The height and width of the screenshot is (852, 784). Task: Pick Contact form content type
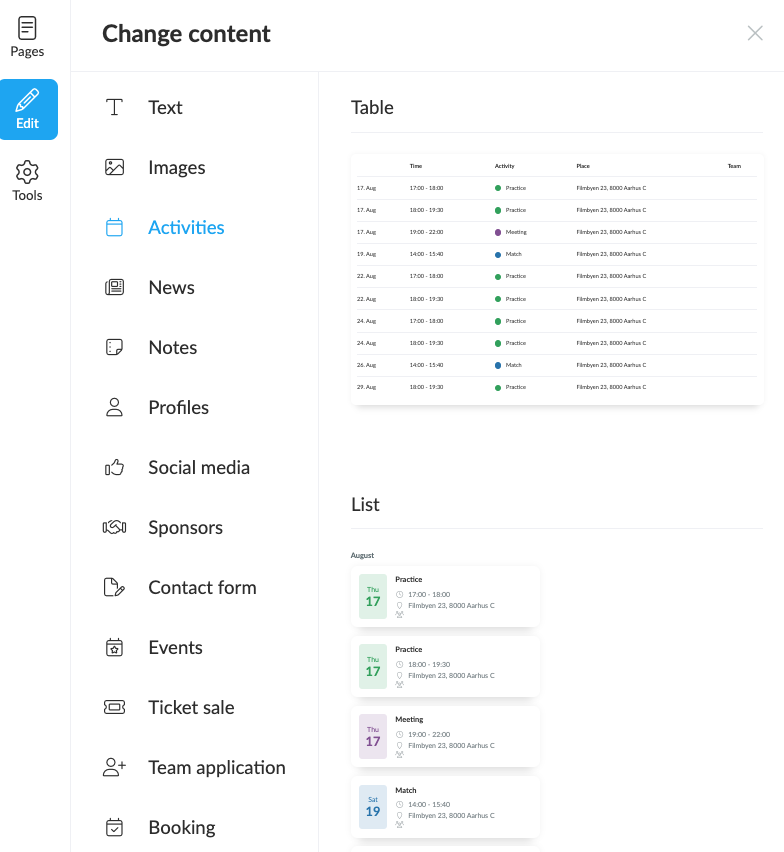coord(202,587)
